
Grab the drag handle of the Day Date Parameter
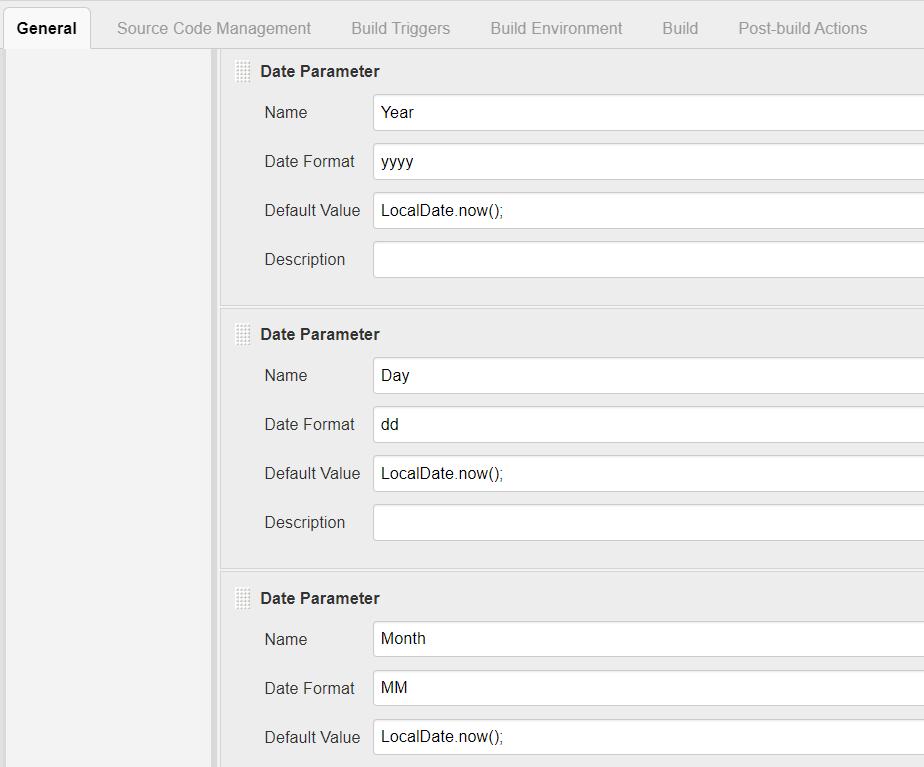click(x=243, y=335)
